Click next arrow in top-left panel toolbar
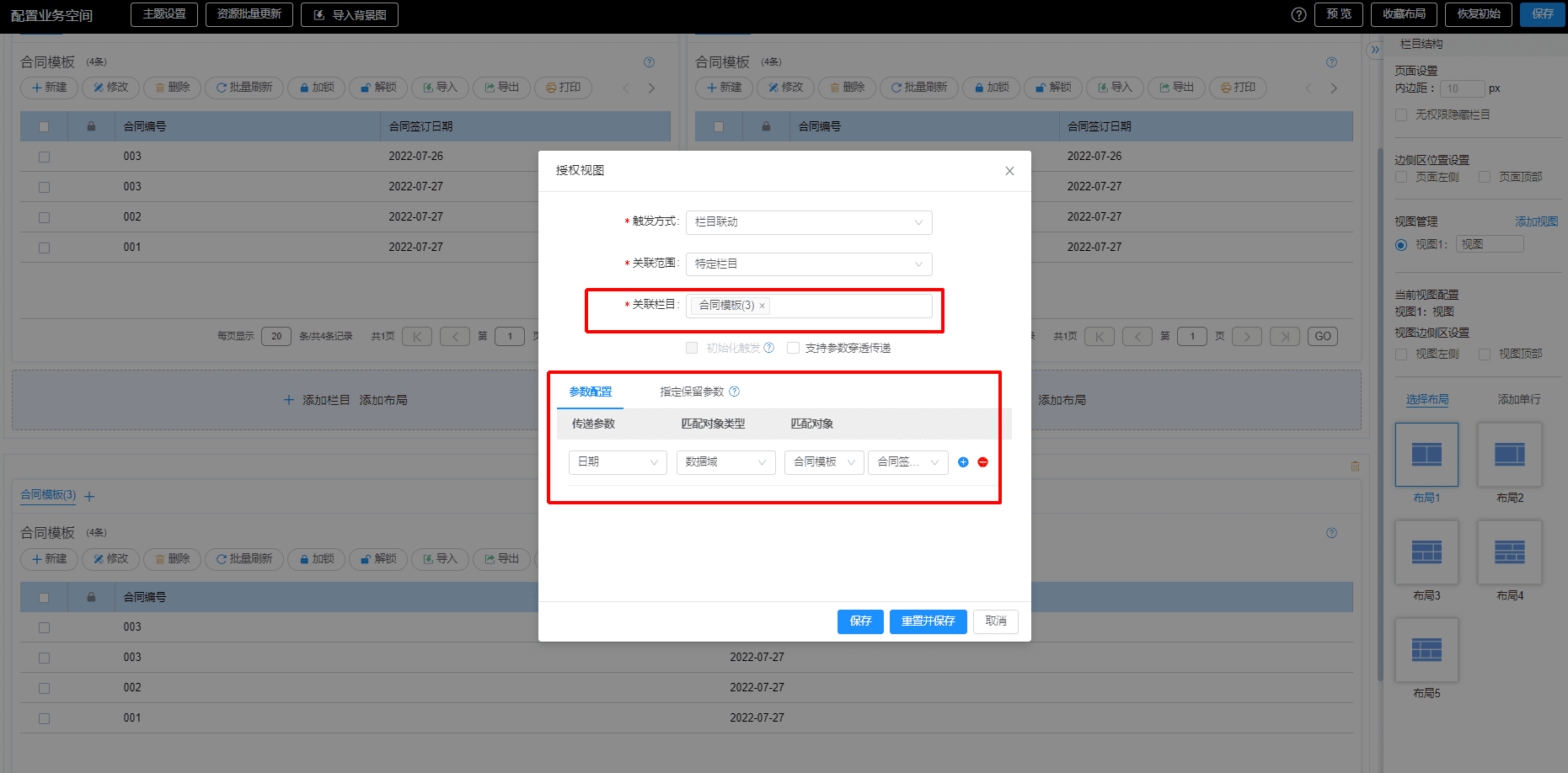1568x773 pixels. tap(651, 88)
